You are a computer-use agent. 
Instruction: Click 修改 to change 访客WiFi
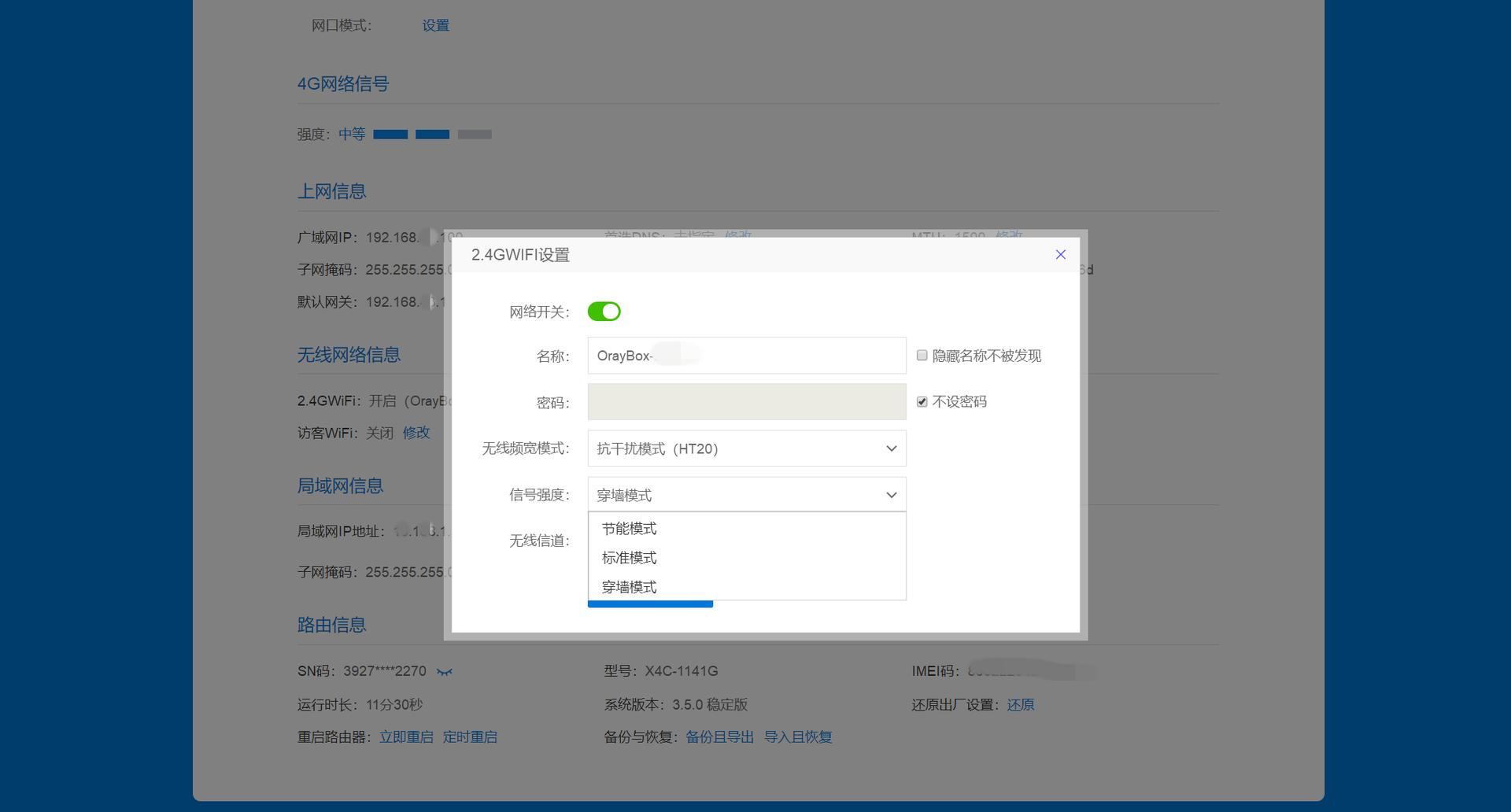coord(416,432)
